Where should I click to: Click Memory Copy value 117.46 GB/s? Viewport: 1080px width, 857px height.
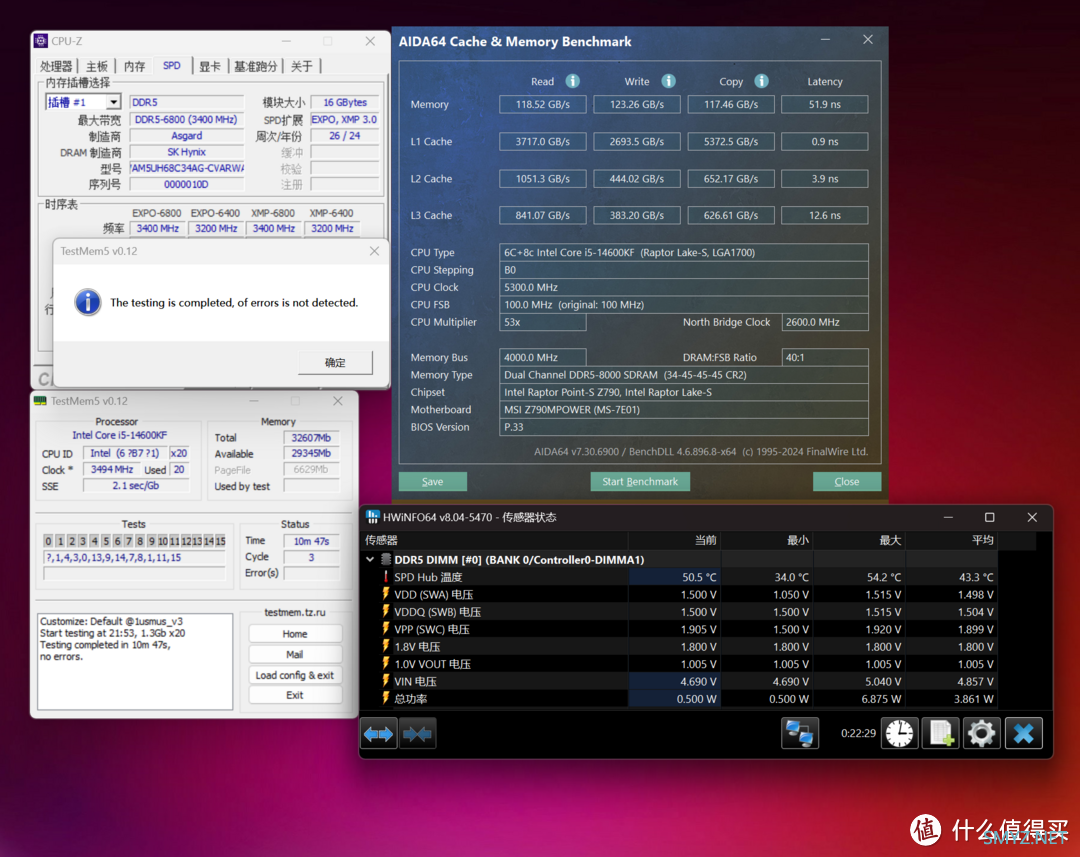pos(731,104)
